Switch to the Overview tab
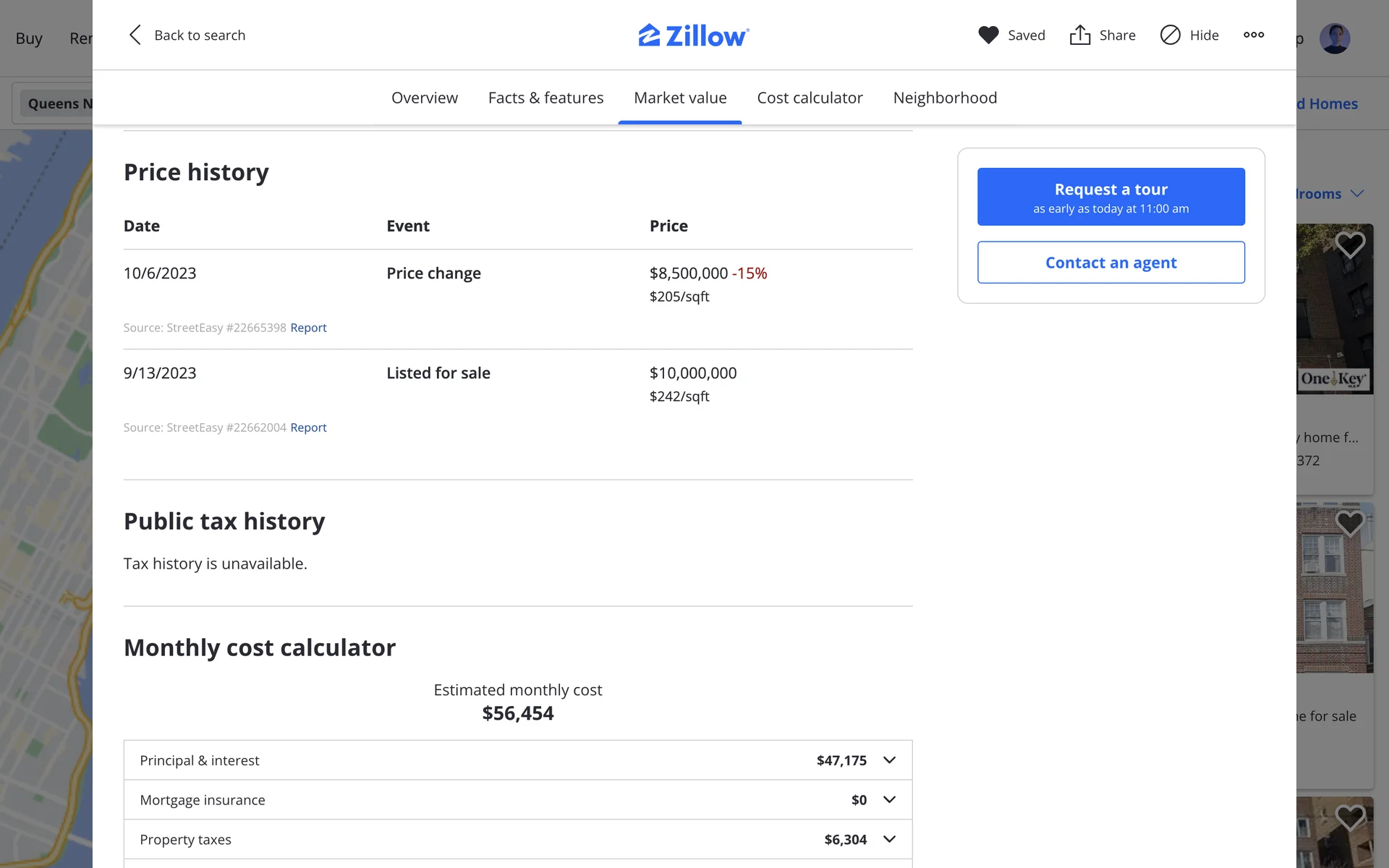The image size is (1389, 868). click(424, 98)
